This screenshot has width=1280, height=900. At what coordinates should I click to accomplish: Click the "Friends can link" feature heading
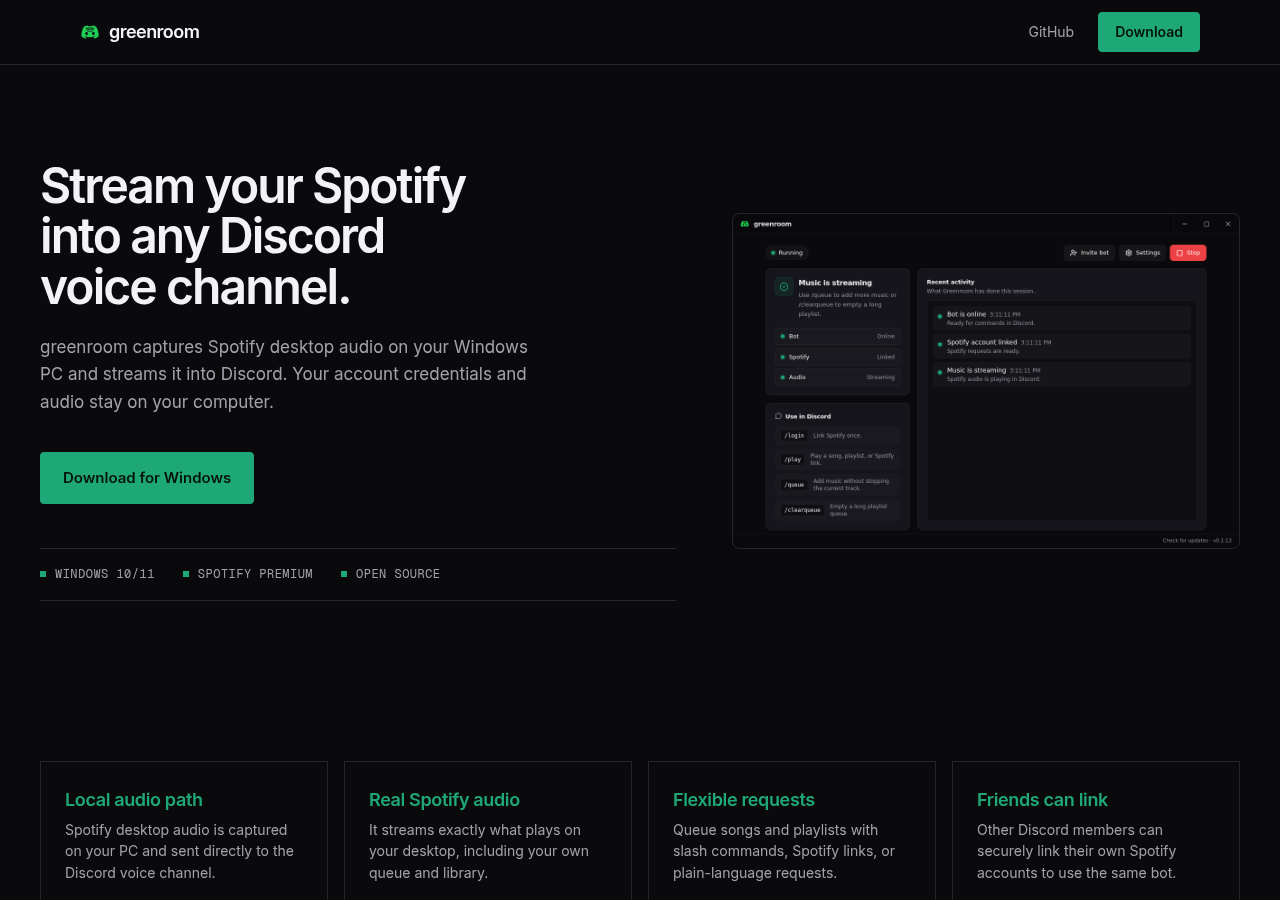(x=1042, y=800)
